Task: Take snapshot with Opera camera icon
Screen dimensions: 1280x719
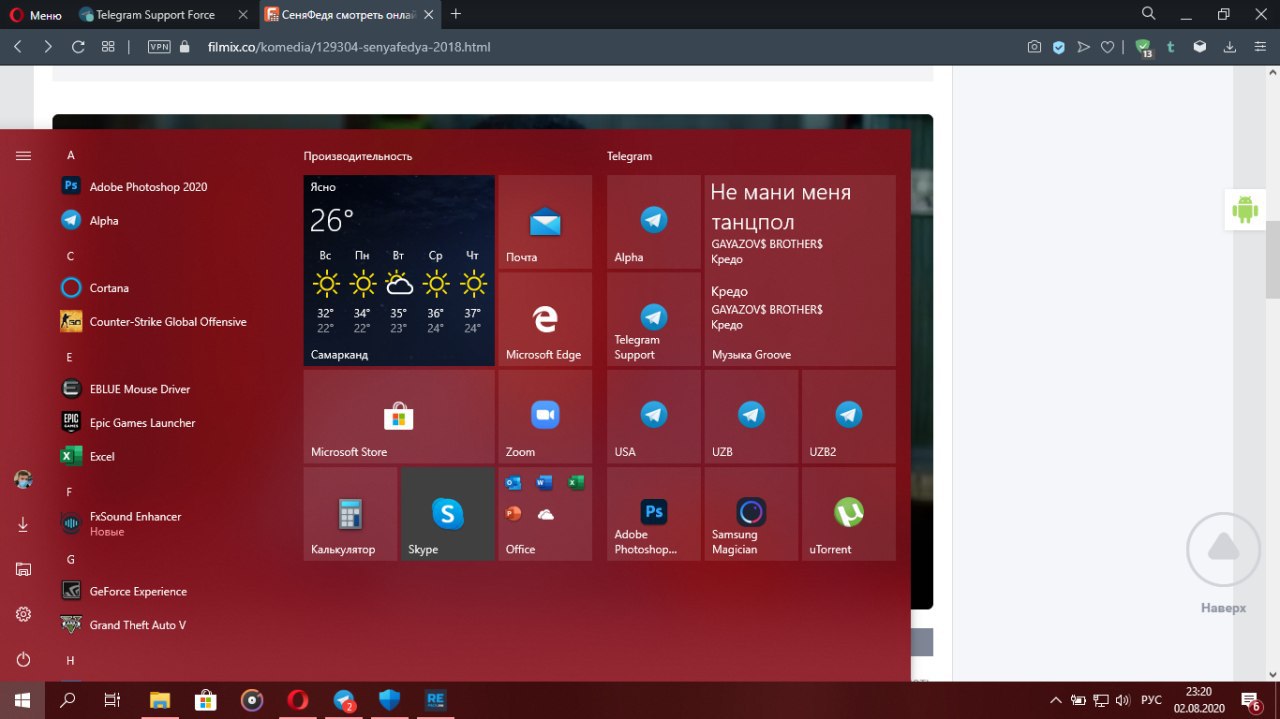Action: click(x=1034, y=47)
